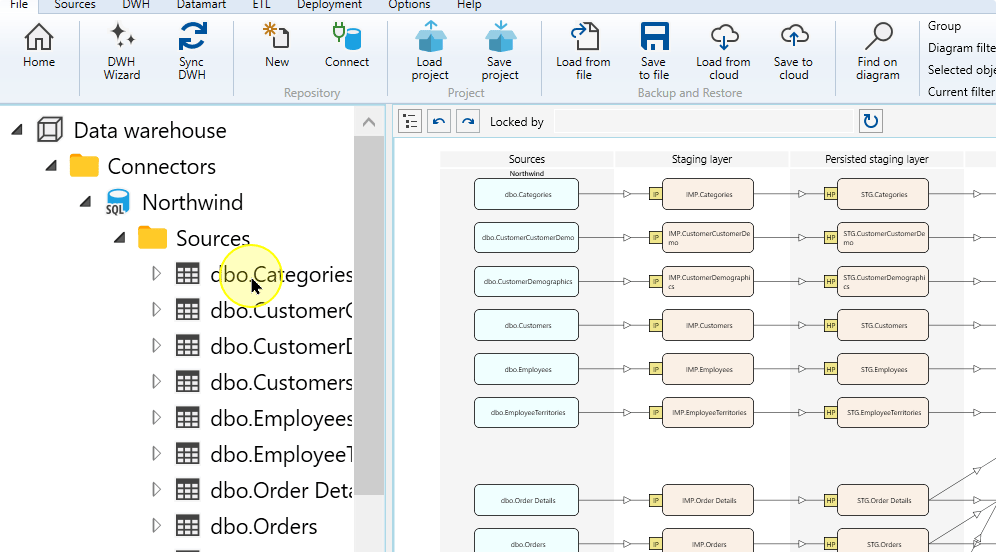The image size is (996, 552).
Task: Select STG.EmployeeTerritories node in diagram
Action: tap(883, 413)
